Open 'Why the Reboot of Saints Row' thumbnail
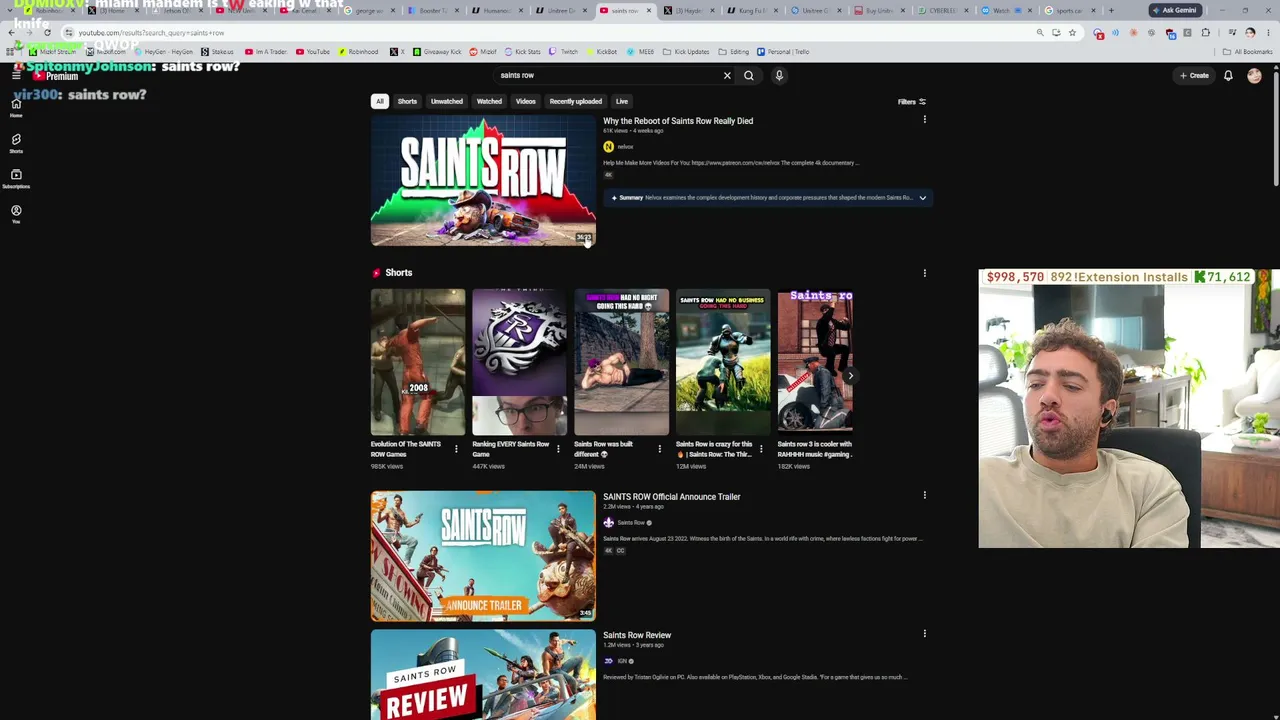 click(x=483, y=181)
